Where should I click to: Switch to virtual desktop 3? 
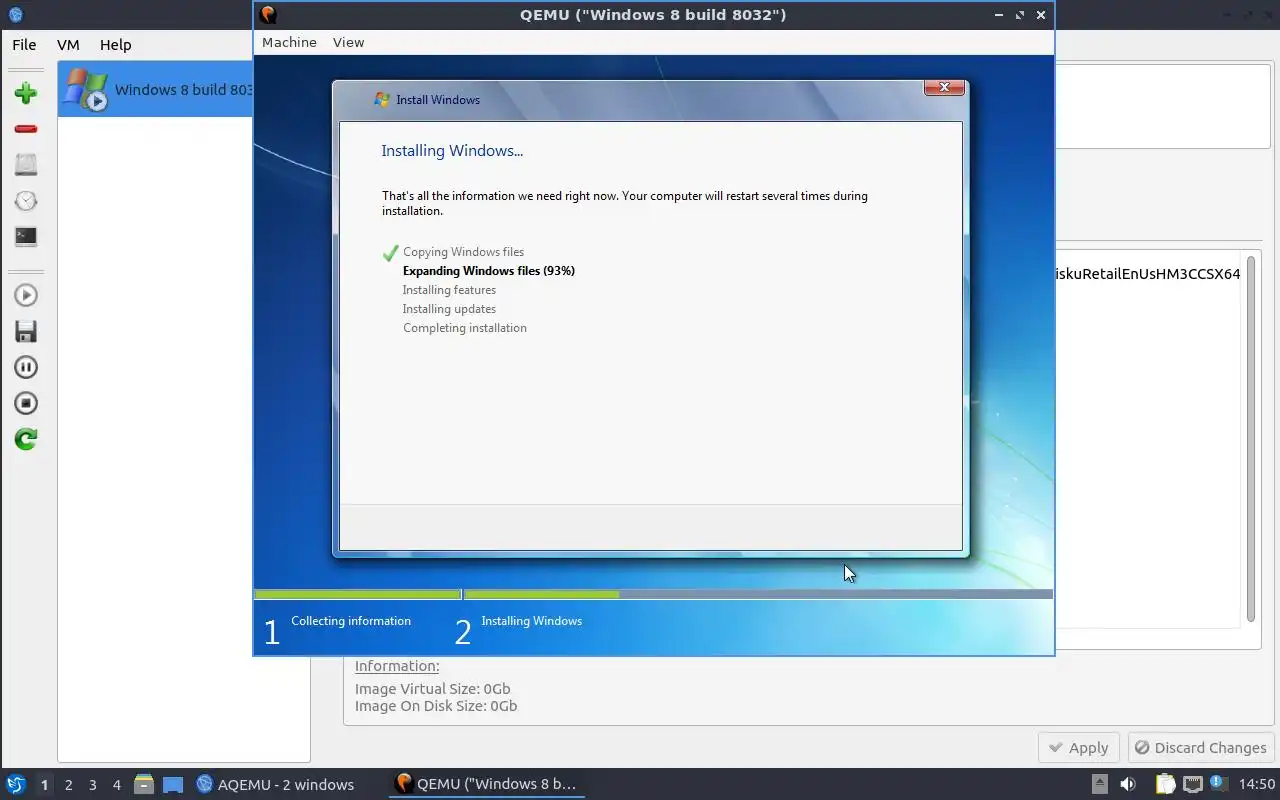point(93,785)
